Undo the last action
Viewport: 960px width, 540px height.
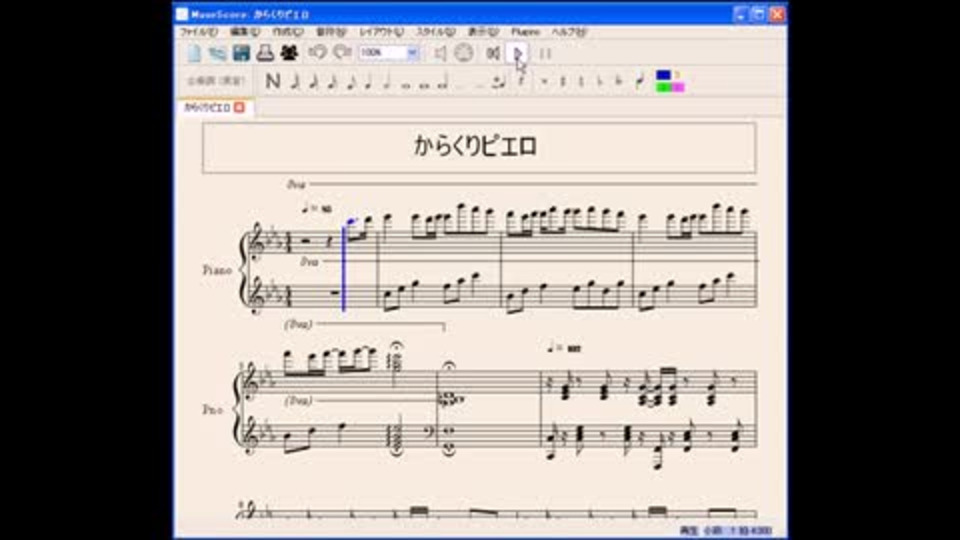tap(317, 53)
